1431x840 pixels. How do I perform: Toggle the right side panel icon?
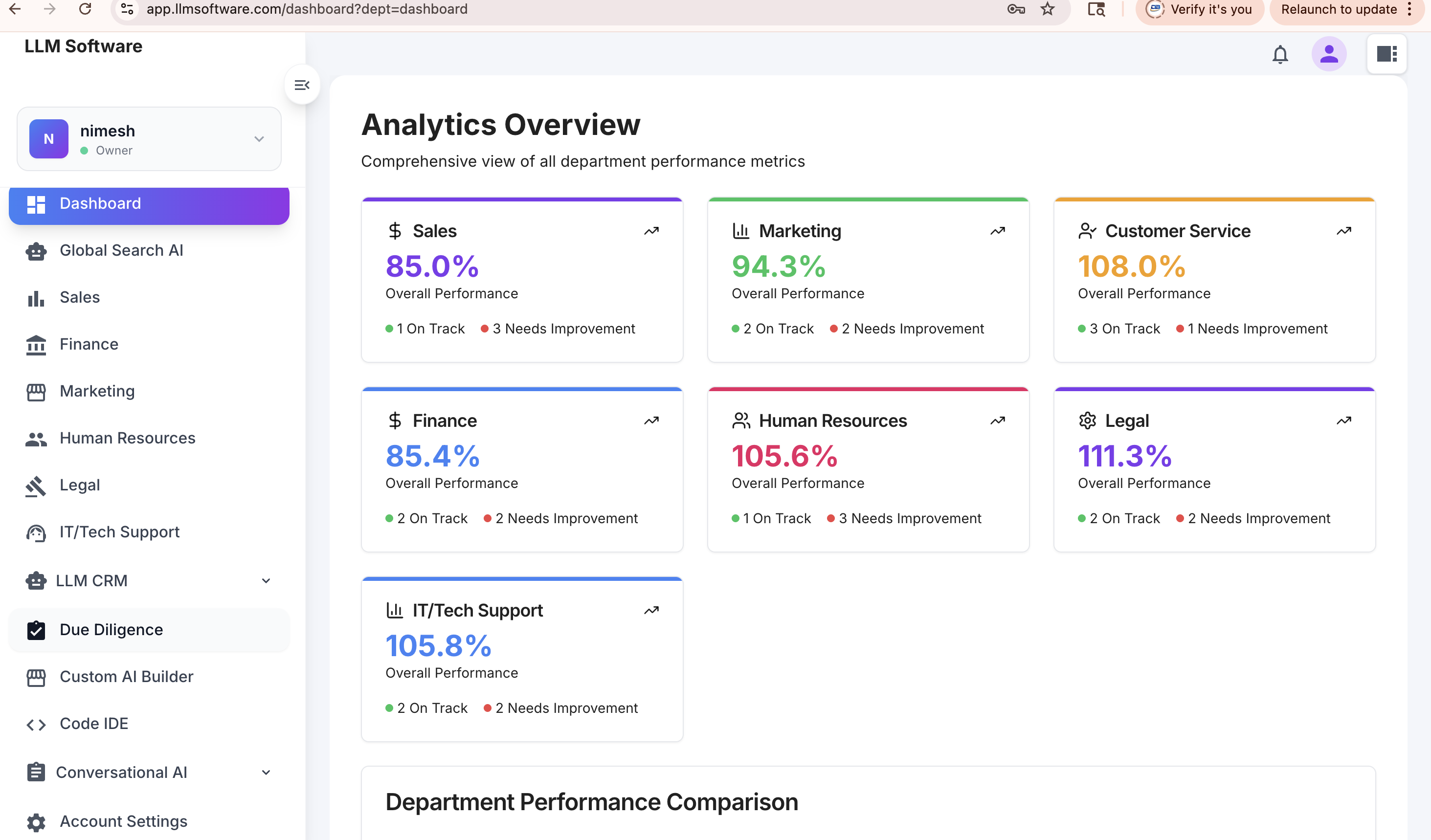click(1386, 54)
